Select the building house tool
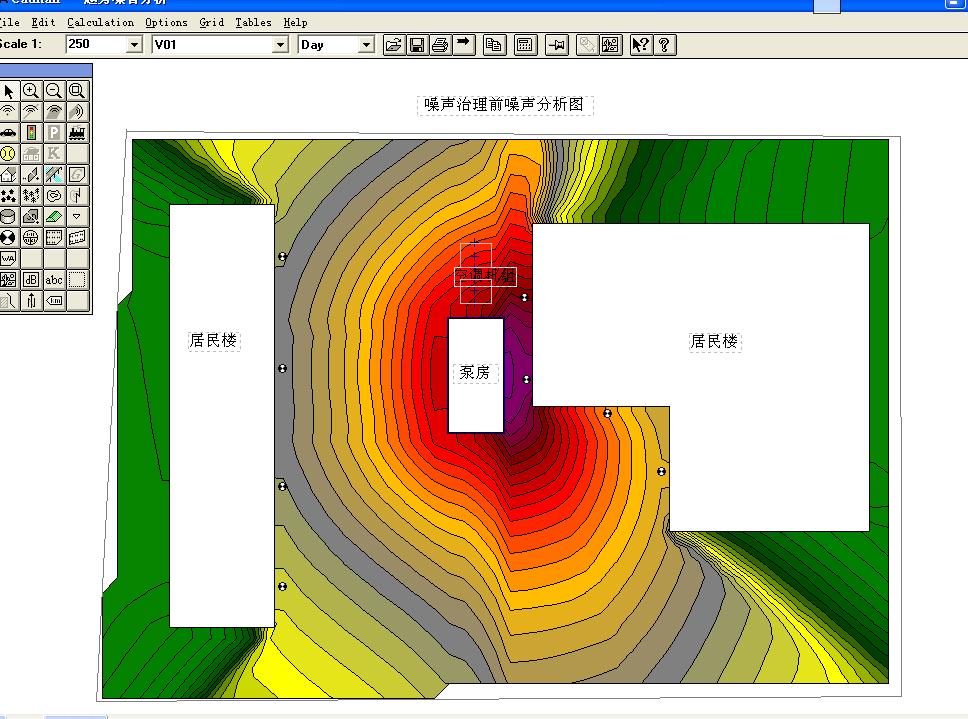This screenshot has width=968, height=719. coord(9,175)
